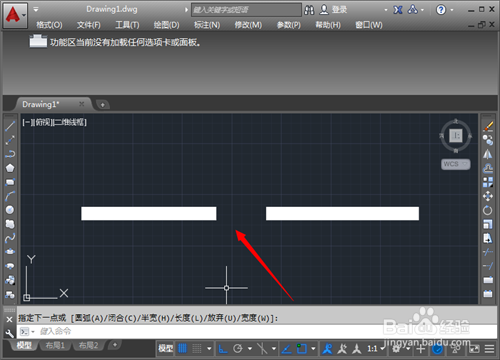Open the Autodesk Exchange Apps icon
500x360 pixels.
pyautogui.click(x=398, y=10)
